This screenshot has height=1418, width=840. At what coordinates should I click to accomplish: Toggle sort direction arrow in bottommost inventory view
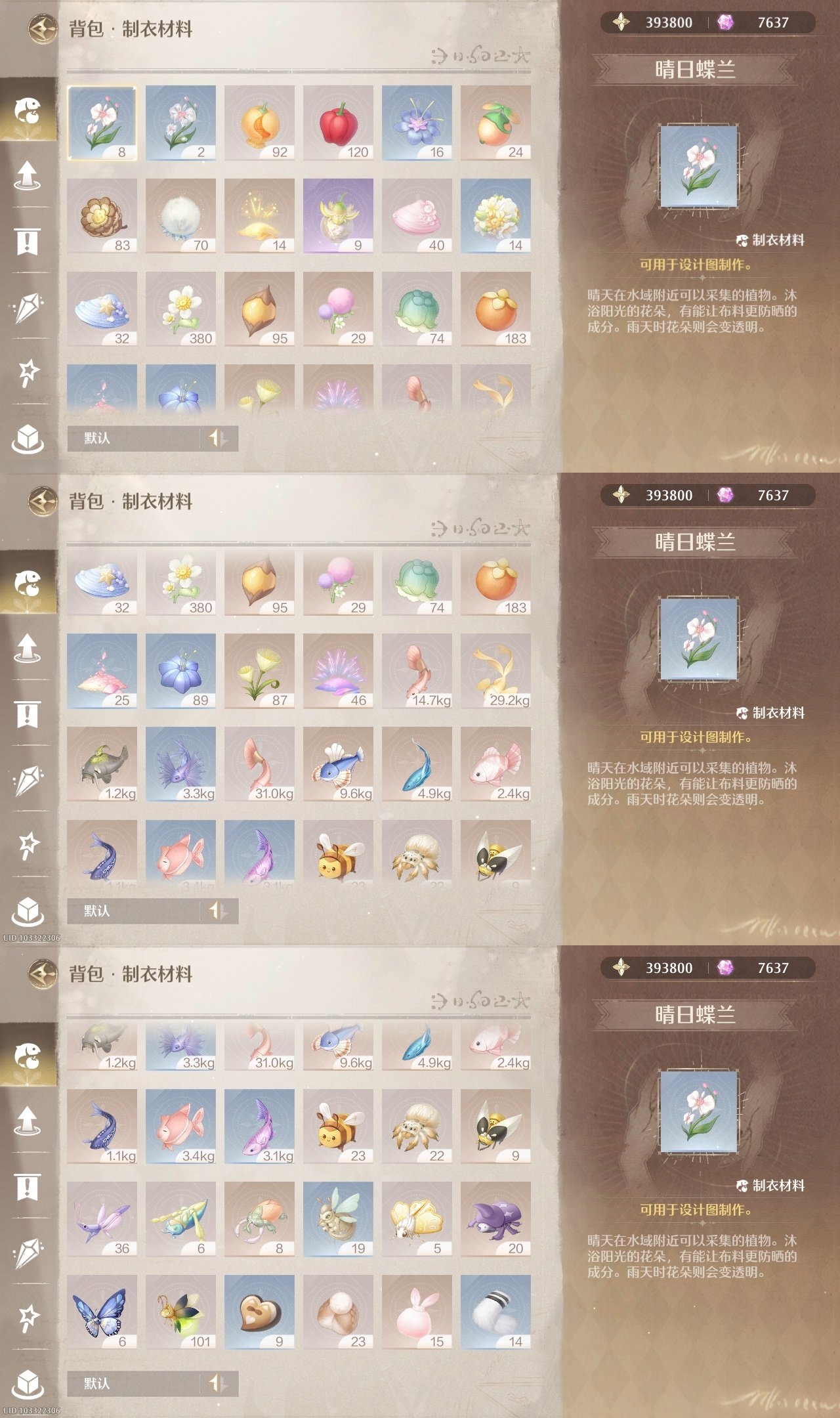[218, 1383]
